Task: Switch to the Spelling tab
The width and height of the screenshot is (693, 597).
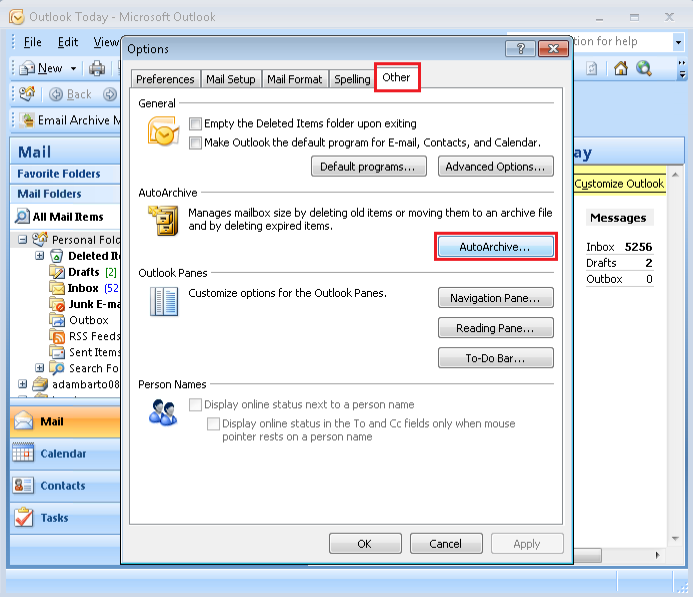Action: [x=352, y=79]
